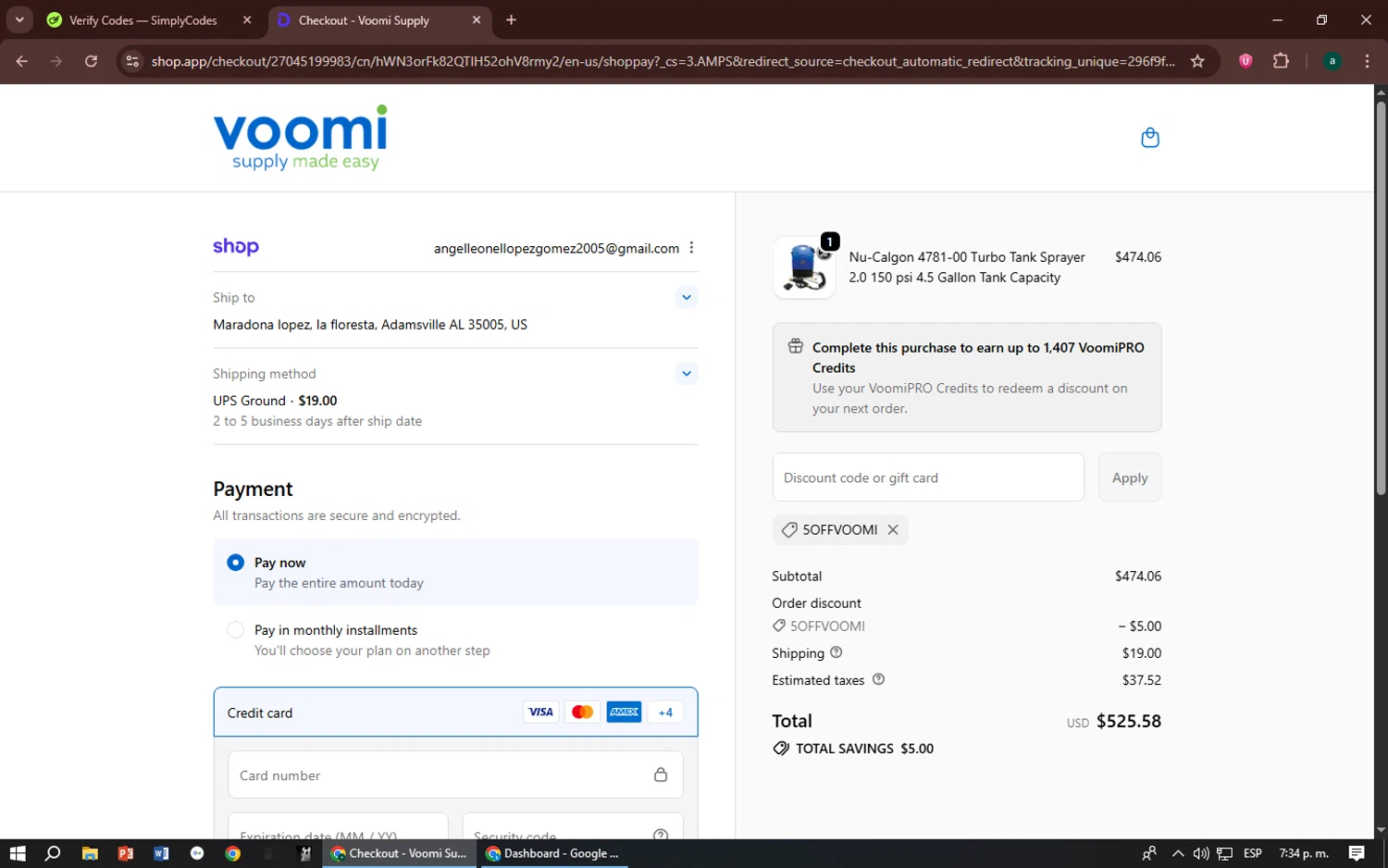The width and height of the screenshot is (1388, 868).
Task: Remove the 5OFFVOOMI discount code chip
Action: [x=893, y=529]
